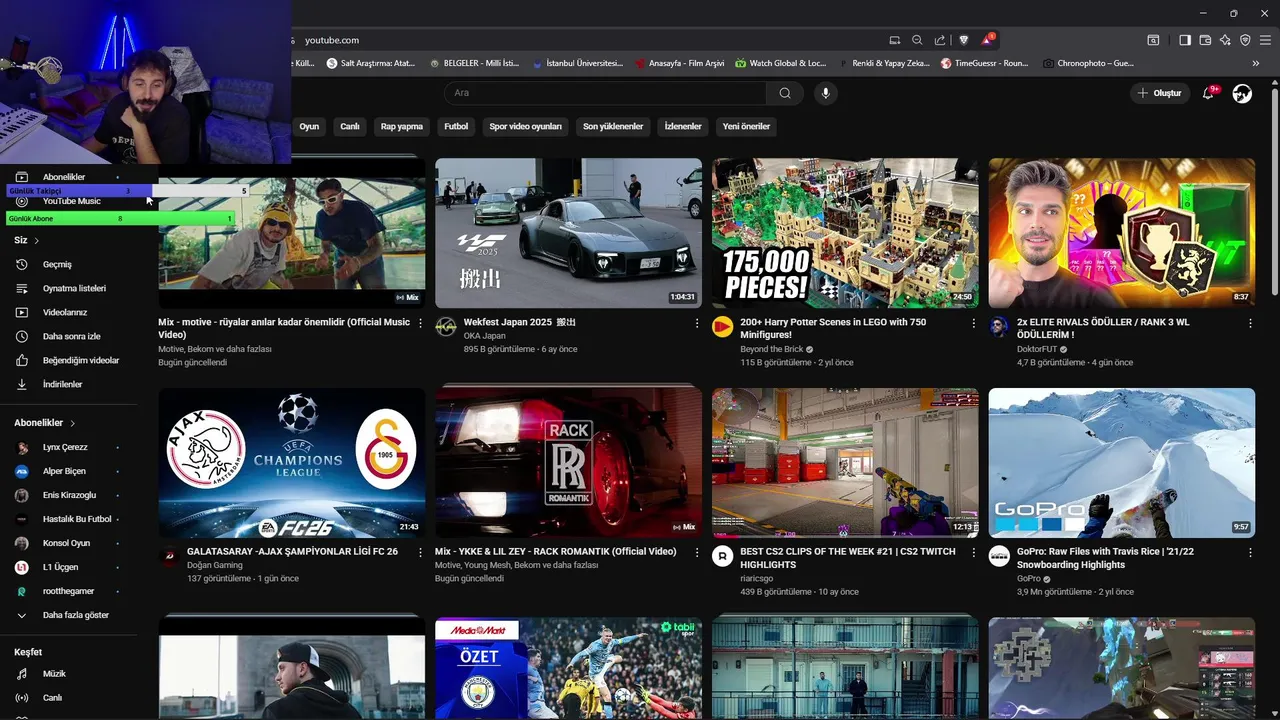Open the Ajax Galatasaray FC26 thumbnail
Viewport: 1280px width, 720px height.
pos(292,462)
